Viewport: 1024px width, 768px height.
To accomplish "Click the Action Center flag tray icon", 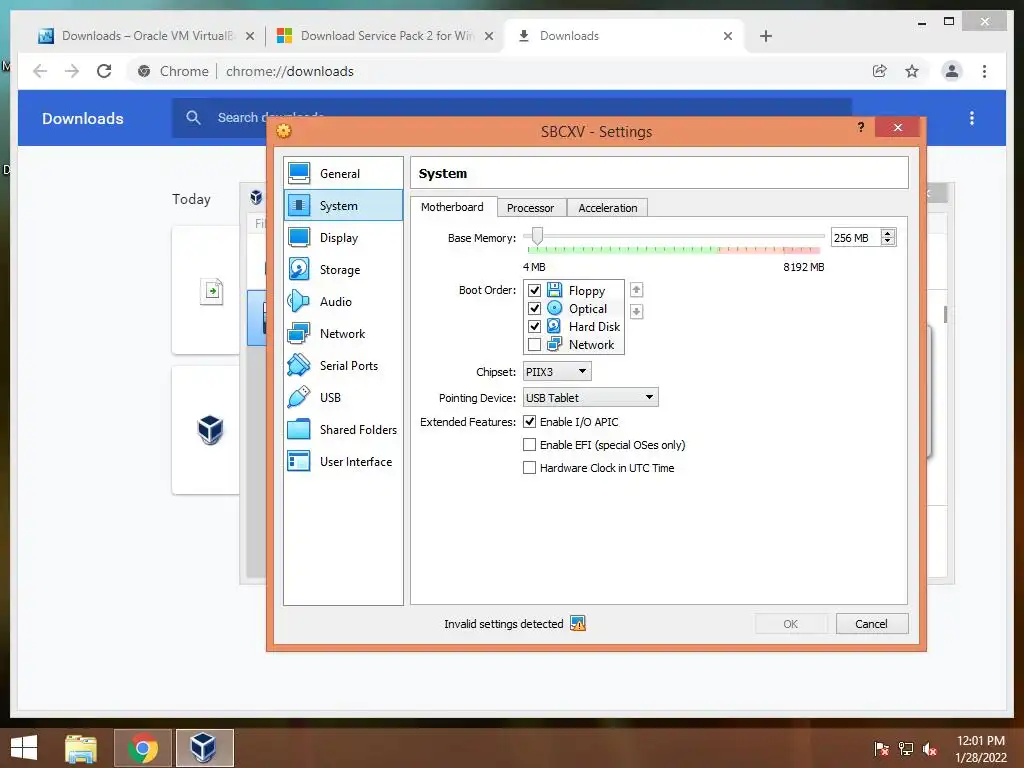I will click(881, 748).
